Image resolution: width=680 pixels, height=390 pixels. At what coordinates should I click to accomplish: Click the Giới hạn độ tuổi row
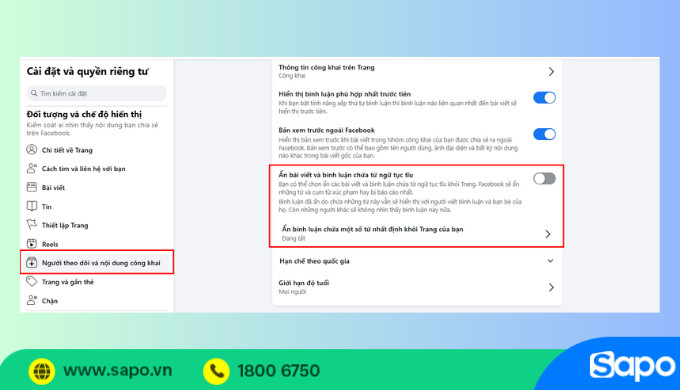[417, 287]
